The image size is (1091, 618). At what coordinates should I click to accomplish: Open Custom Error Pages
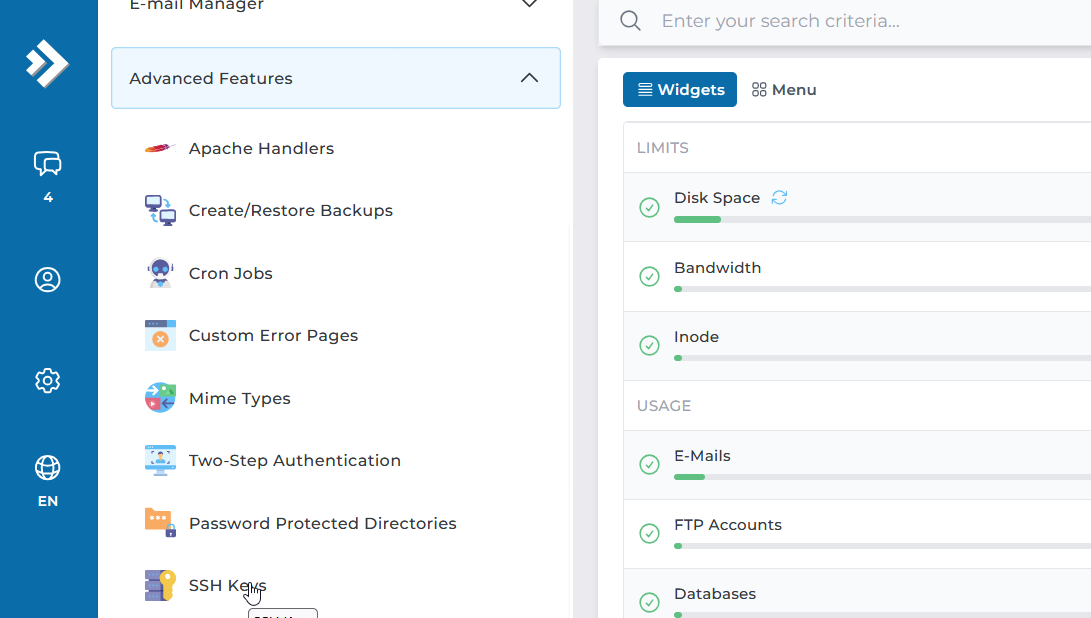[273, 336]
